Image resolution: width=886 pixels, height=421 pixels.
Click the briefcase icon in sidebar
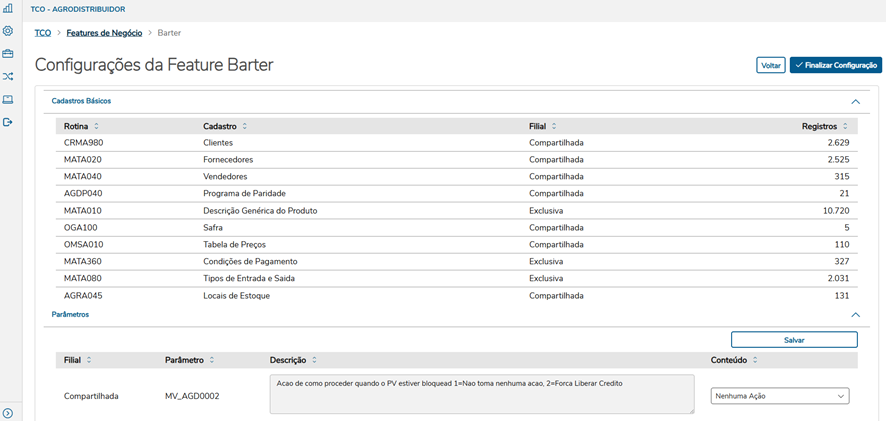tap(8, 54)
